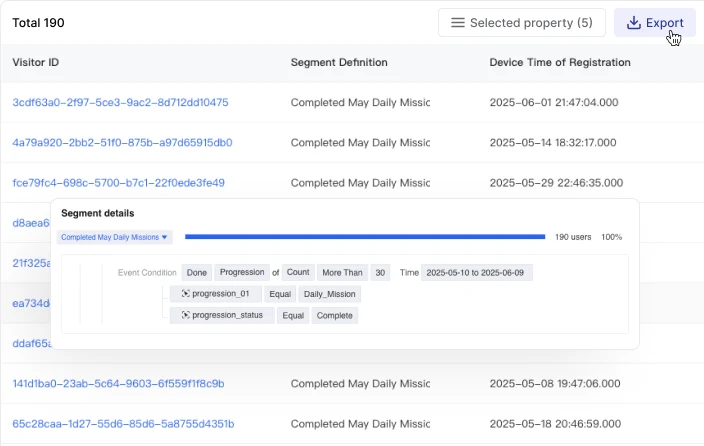Click segment definition in the 141d1ba0 row

360,384
